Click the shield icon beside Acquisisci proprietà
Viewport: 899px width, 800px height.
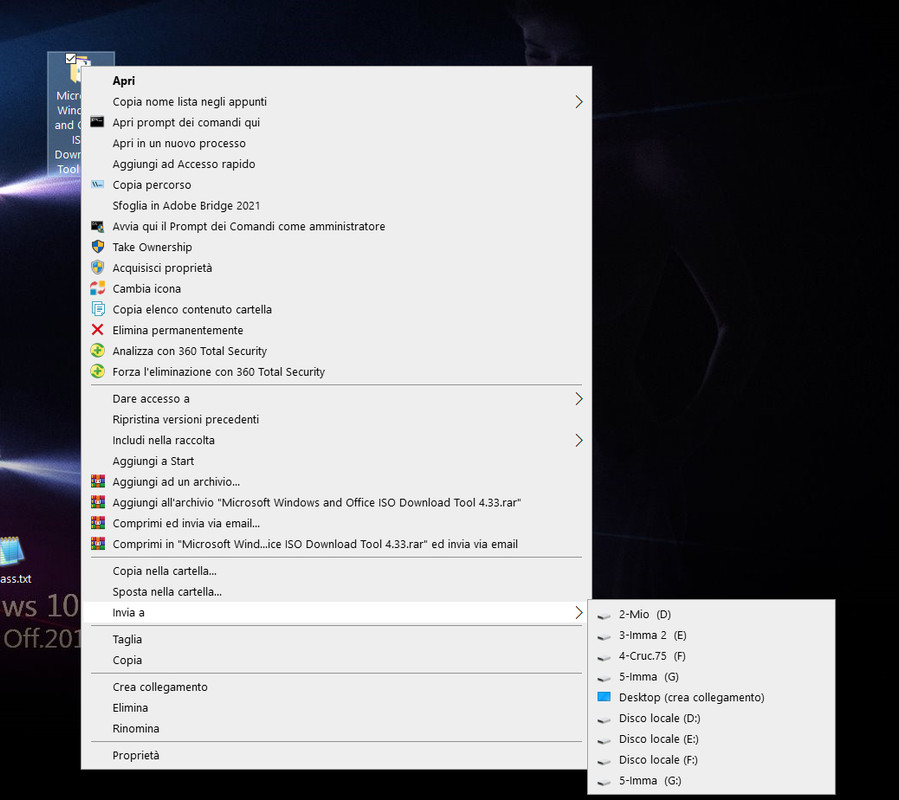click(x=97, y=267)
